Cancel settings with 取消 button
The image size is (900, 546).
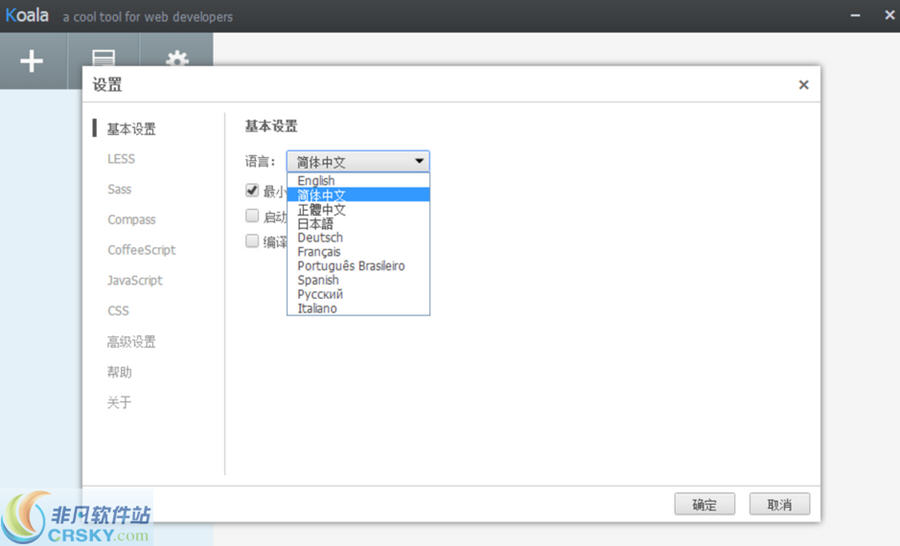click(779, 504)
